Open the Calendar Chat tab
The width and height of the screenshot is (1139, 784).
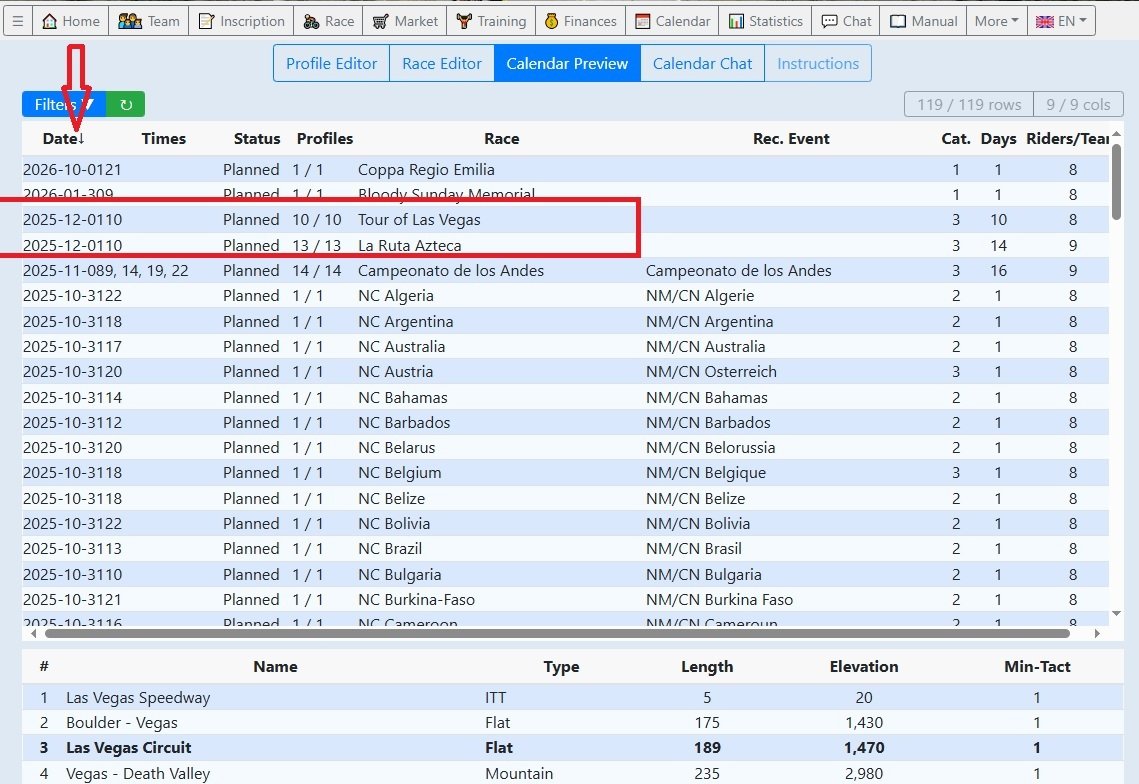coord(702,63)
